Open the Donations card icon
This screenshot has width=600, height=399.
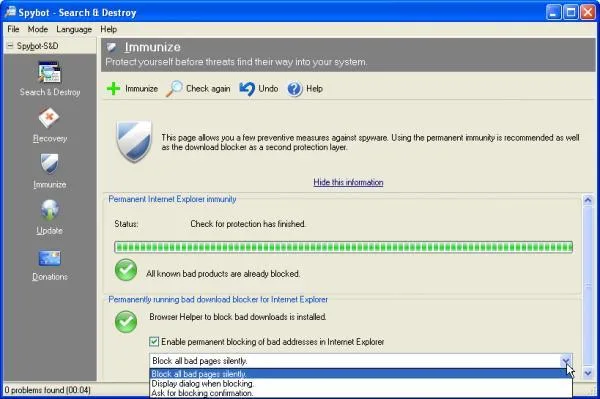coord(49,258)
